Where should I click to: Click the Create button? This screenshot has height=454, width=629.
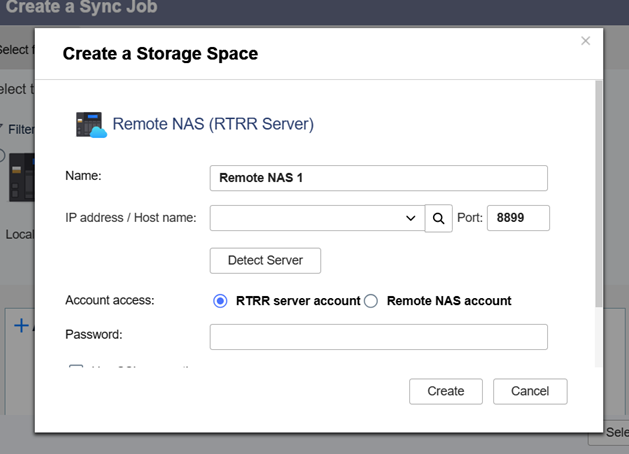tap(445, 391)
